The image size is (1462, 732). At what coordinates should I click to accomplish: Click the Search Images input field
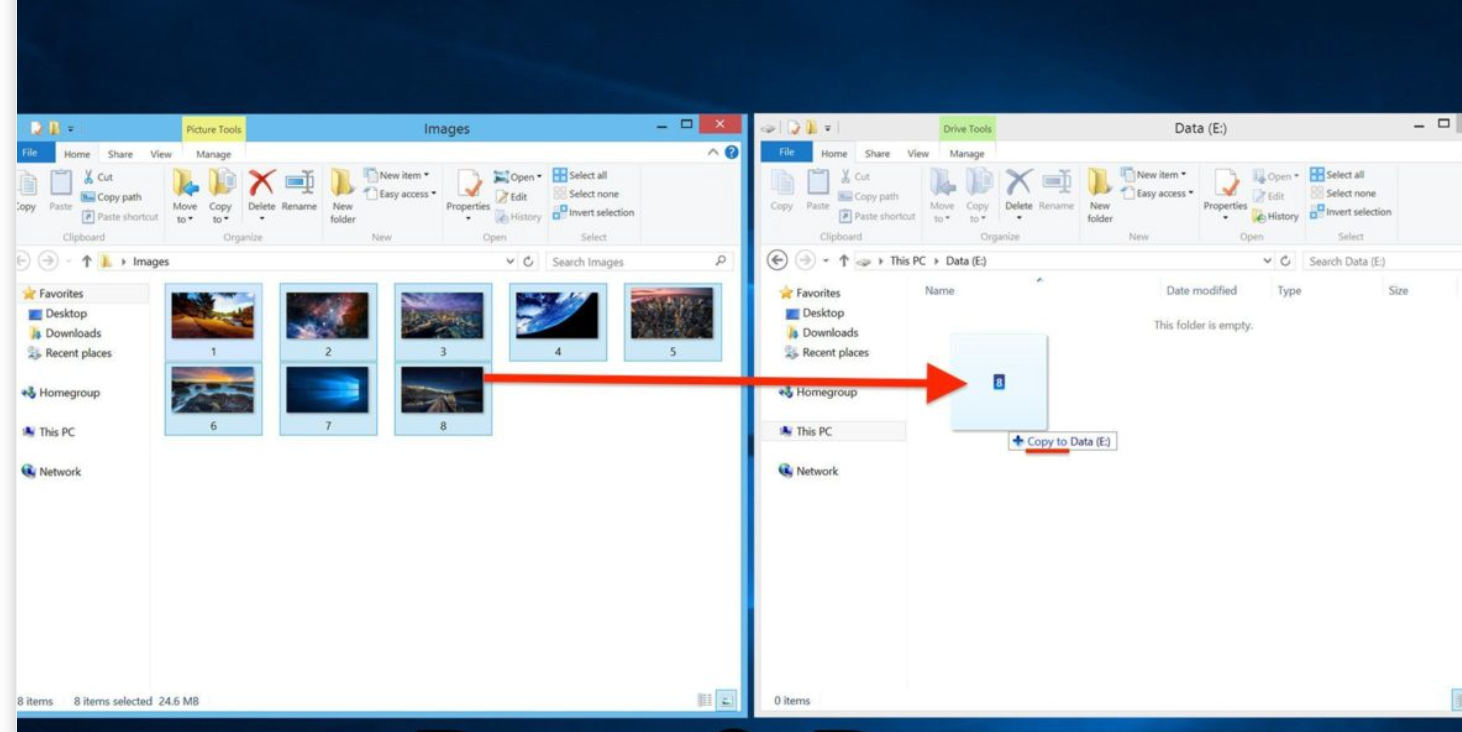click(630, 262)
